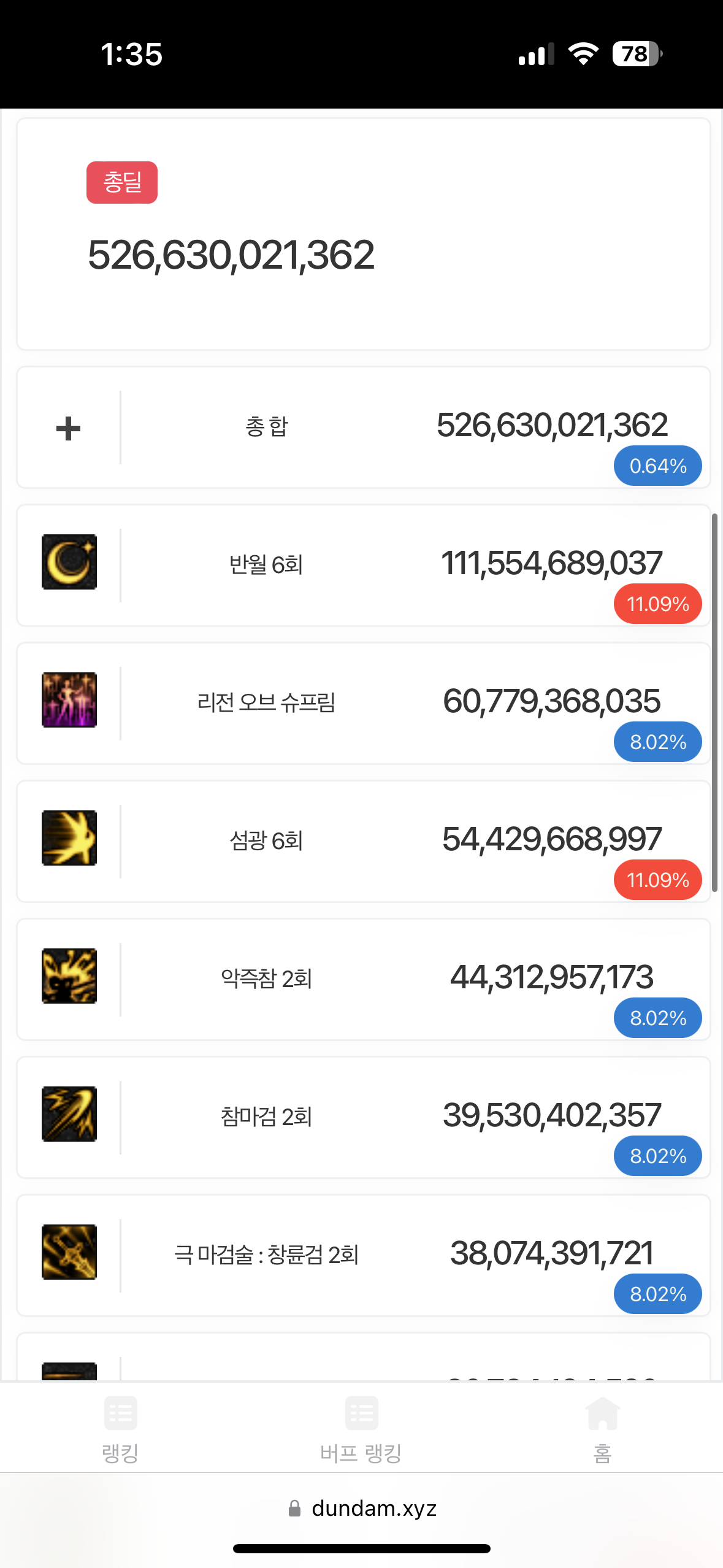Tap the 악즉참 skill icon

point(69,976)
